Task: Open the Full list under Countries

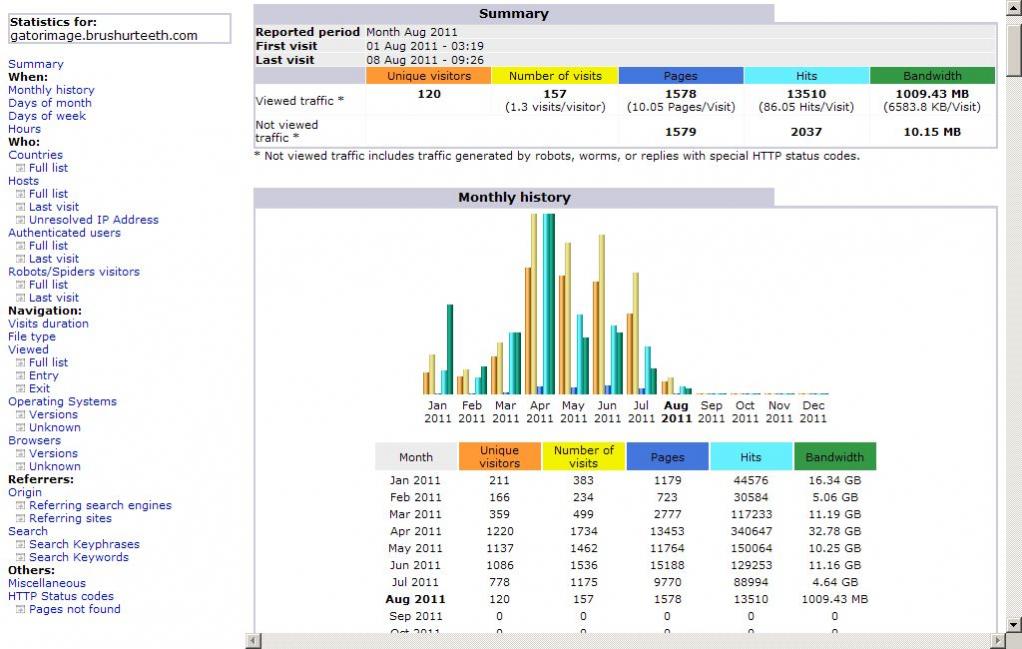Action: tap(48, 168)
